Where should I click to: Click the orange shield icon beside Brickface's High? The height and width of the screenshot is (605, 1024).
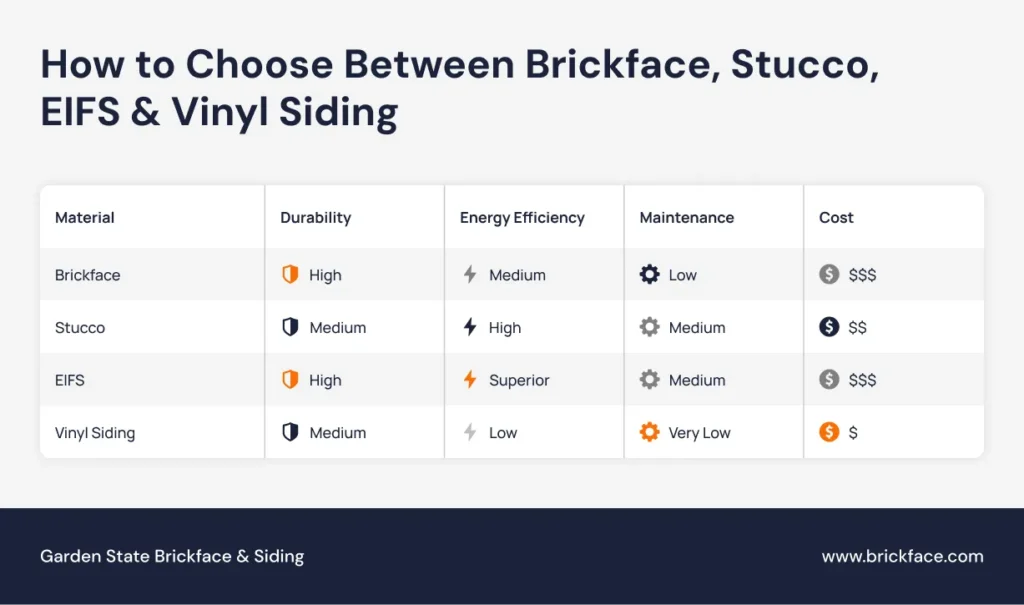point(290,275)
